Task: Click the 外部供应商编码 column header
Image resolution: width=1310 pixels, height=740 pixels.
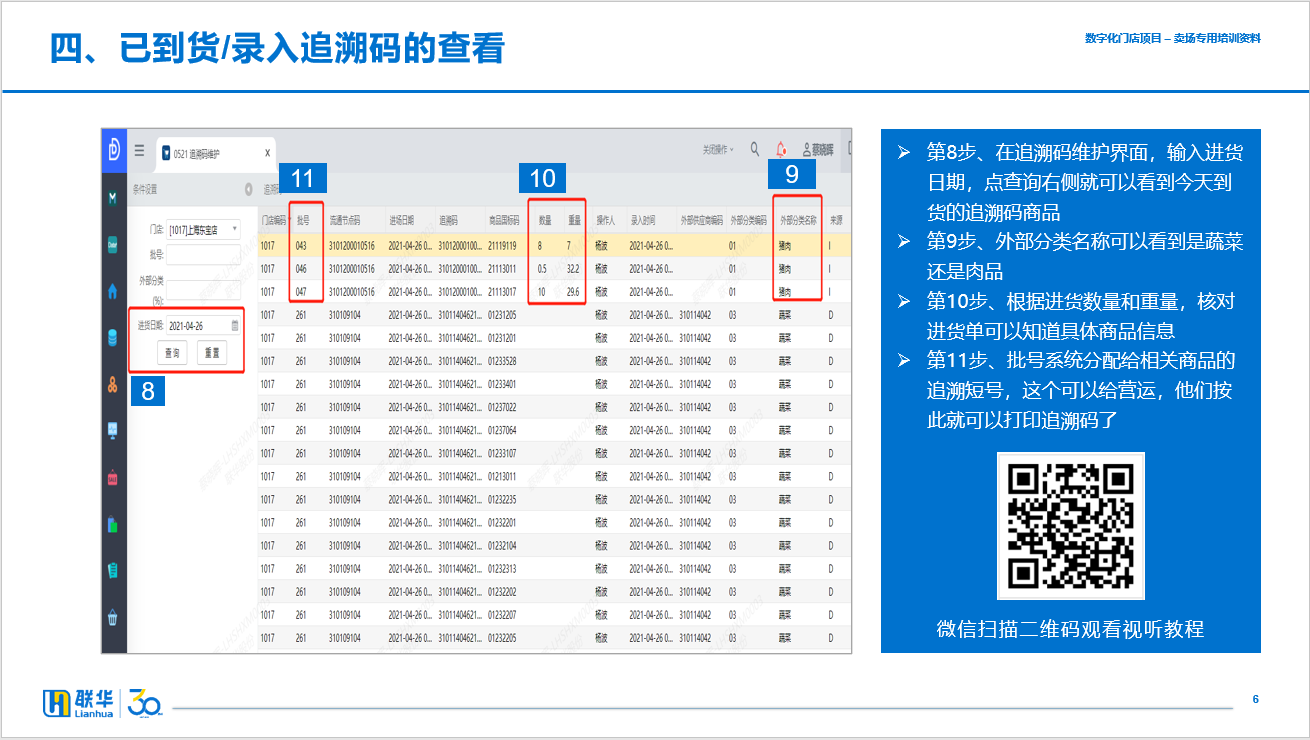Action: pyautogui.click(x=701, y=219)
